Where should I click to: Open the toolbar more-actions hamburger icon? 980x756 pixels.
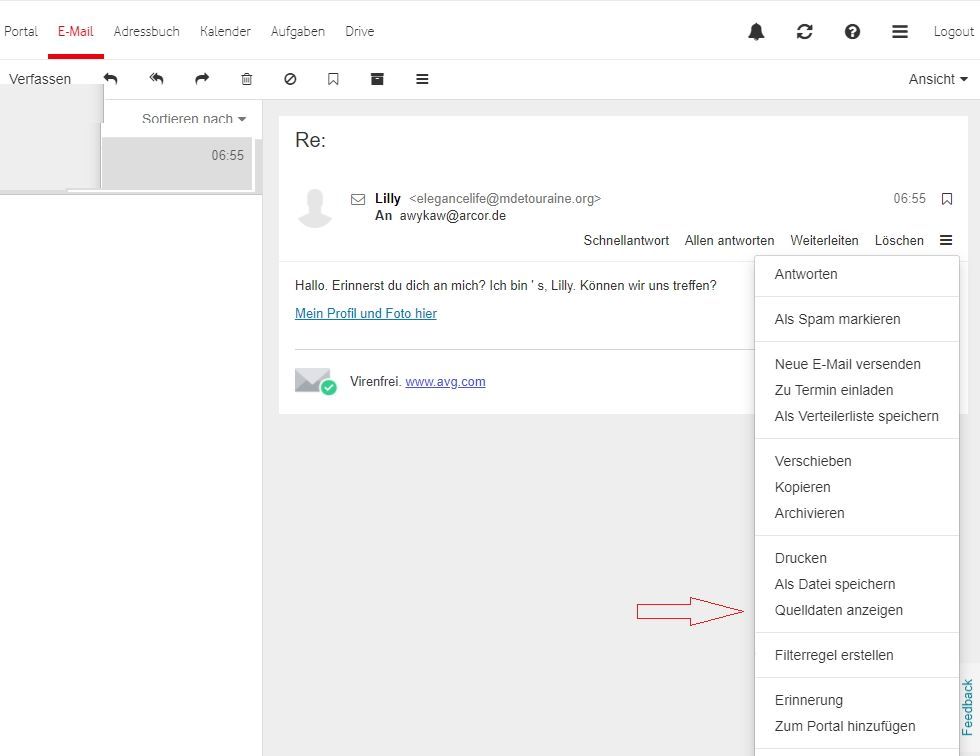422,79
